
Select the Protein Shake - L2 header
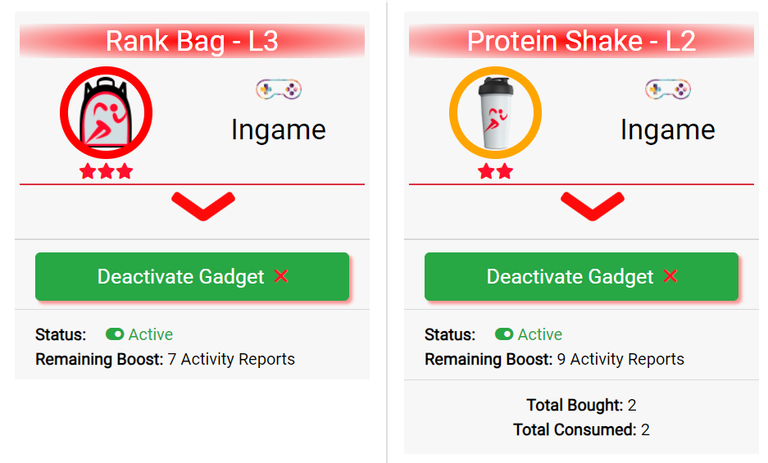pos(581,41)
